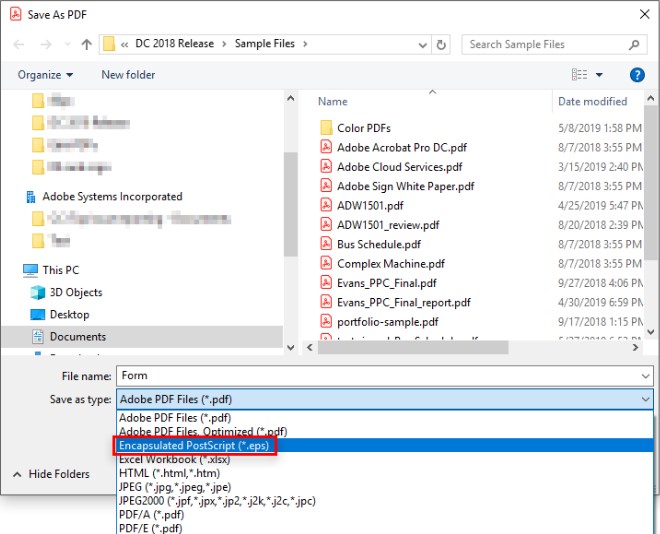660x534 pixels.
Task: Expand address bar previous locations dropdown
Action: (422, 45)
